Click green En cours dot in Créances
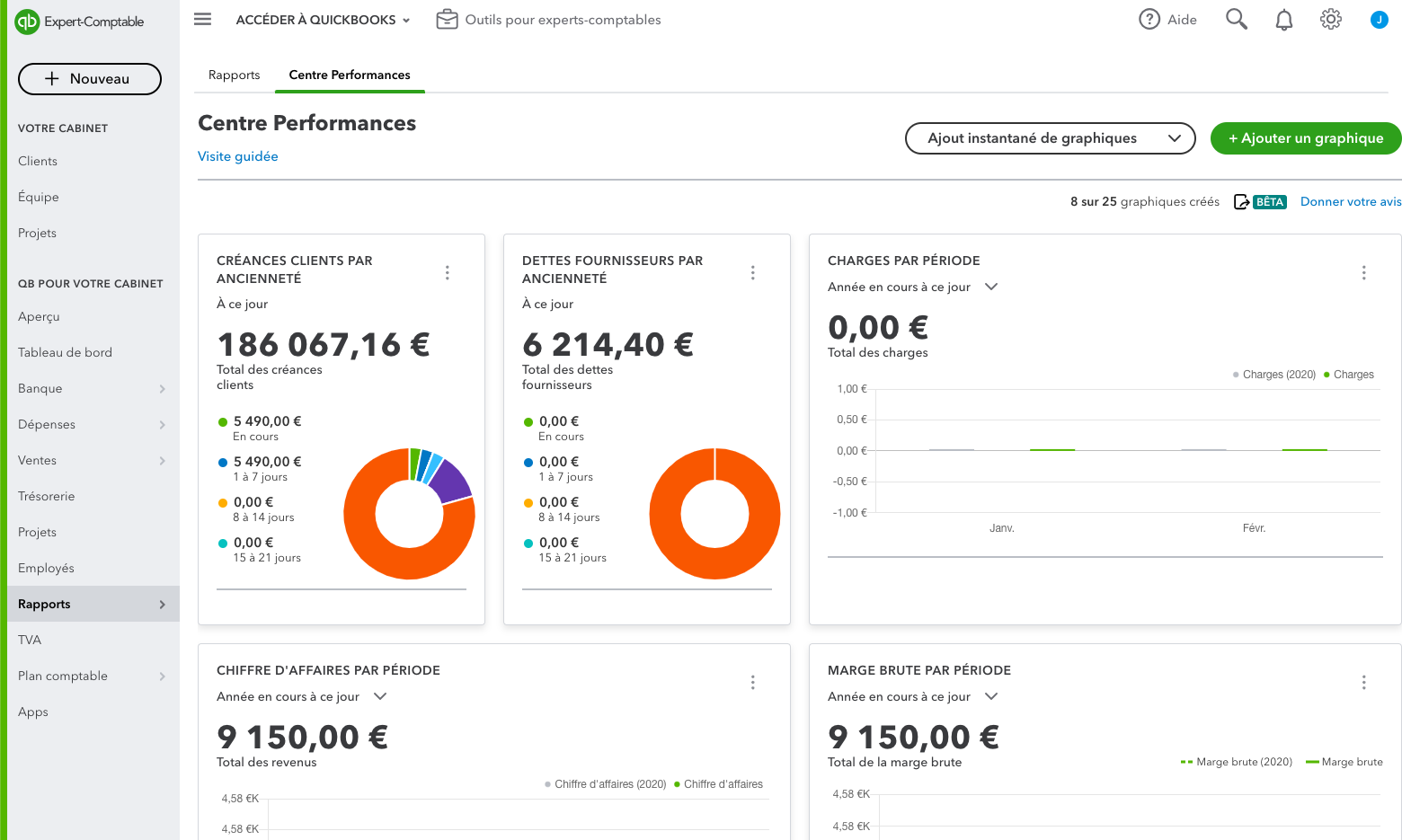The width and height of the screenshot is (1402, 840). tap(223, 421)
